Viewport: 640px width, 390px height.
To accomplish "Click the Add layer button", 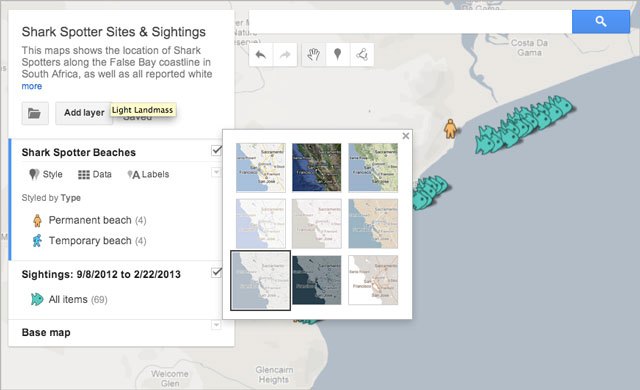I will [x=84, y=113].
